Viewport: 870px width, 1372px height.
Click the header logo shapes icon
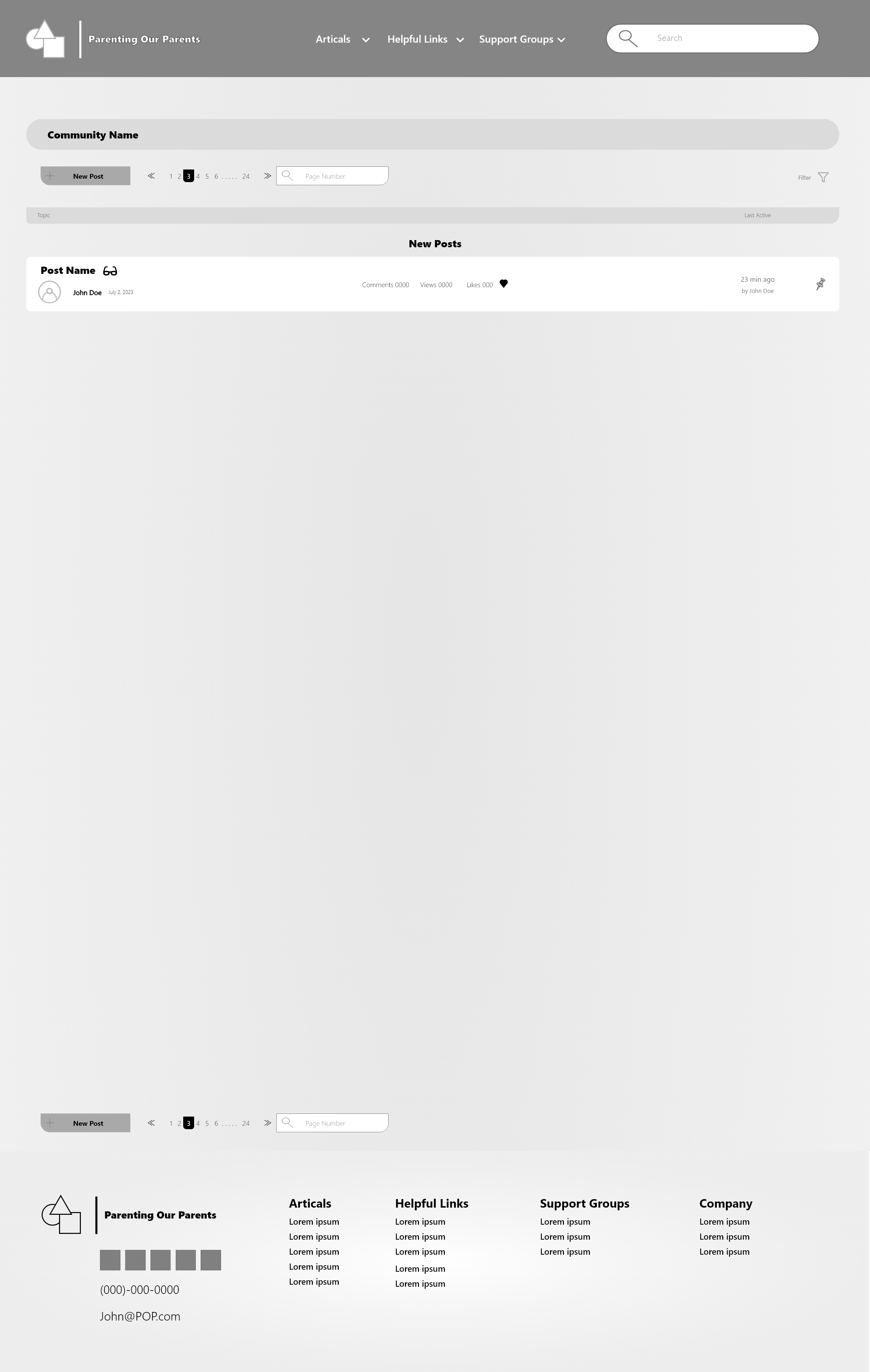[45, 39]
